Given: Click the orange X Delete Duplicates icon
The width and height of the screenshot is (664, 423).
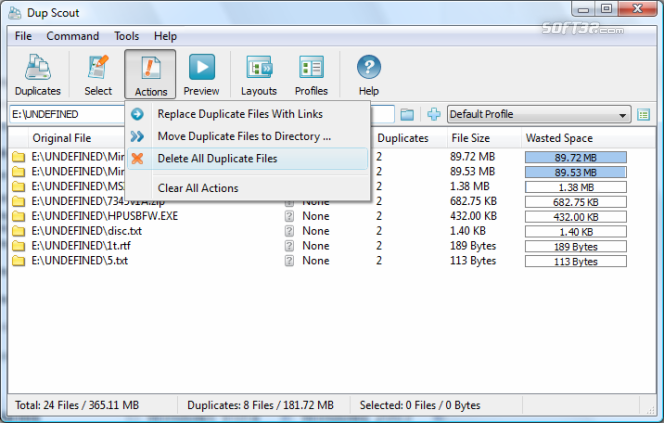Looking at the screenshot, I should pyautogui.click(x=137, y=158).
